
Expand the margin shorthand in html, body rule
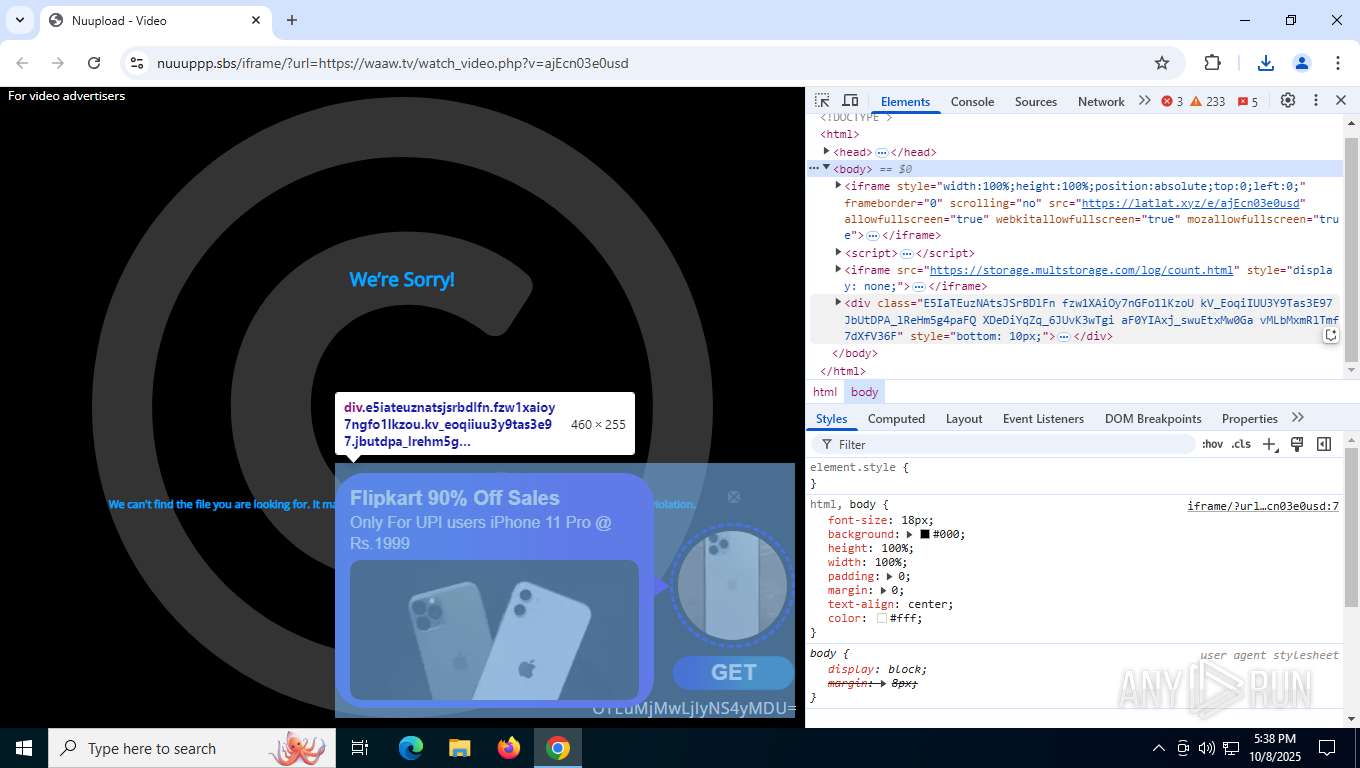(883, 590)
